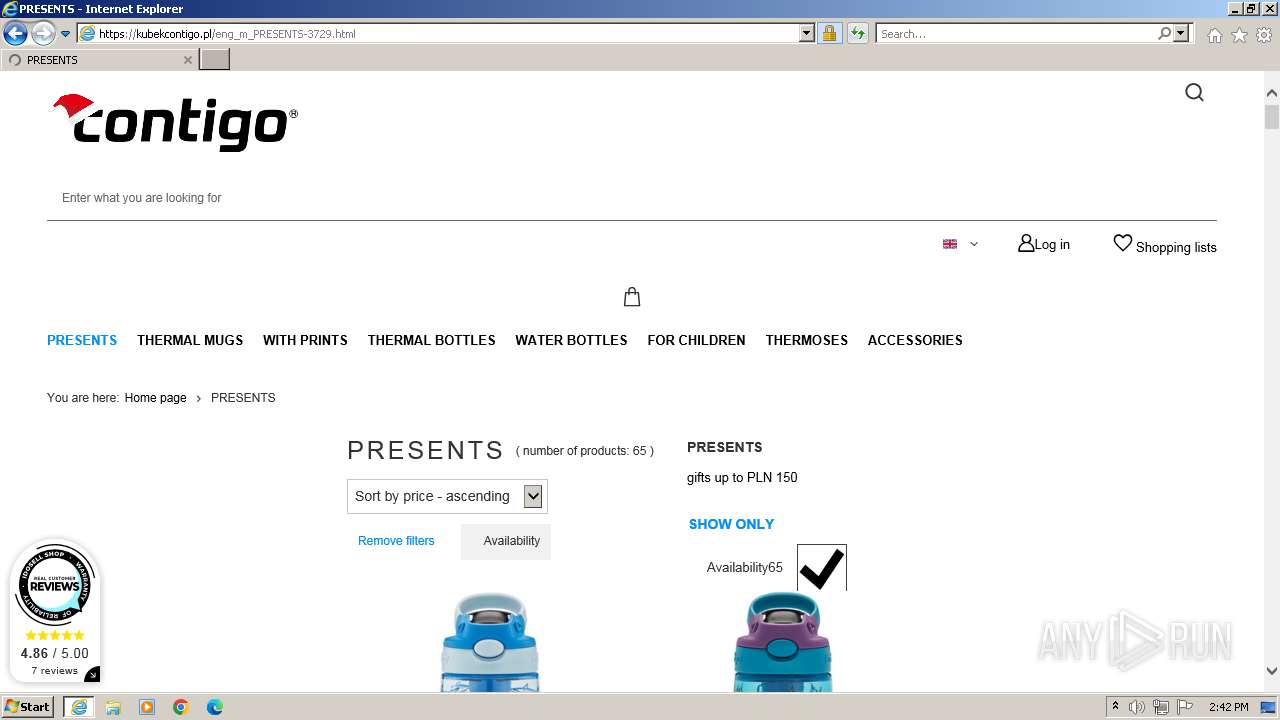The width and height of the screenshot is (1280, 720).
Task: Click the browser Search box
Action: (x=1017, y=33)
